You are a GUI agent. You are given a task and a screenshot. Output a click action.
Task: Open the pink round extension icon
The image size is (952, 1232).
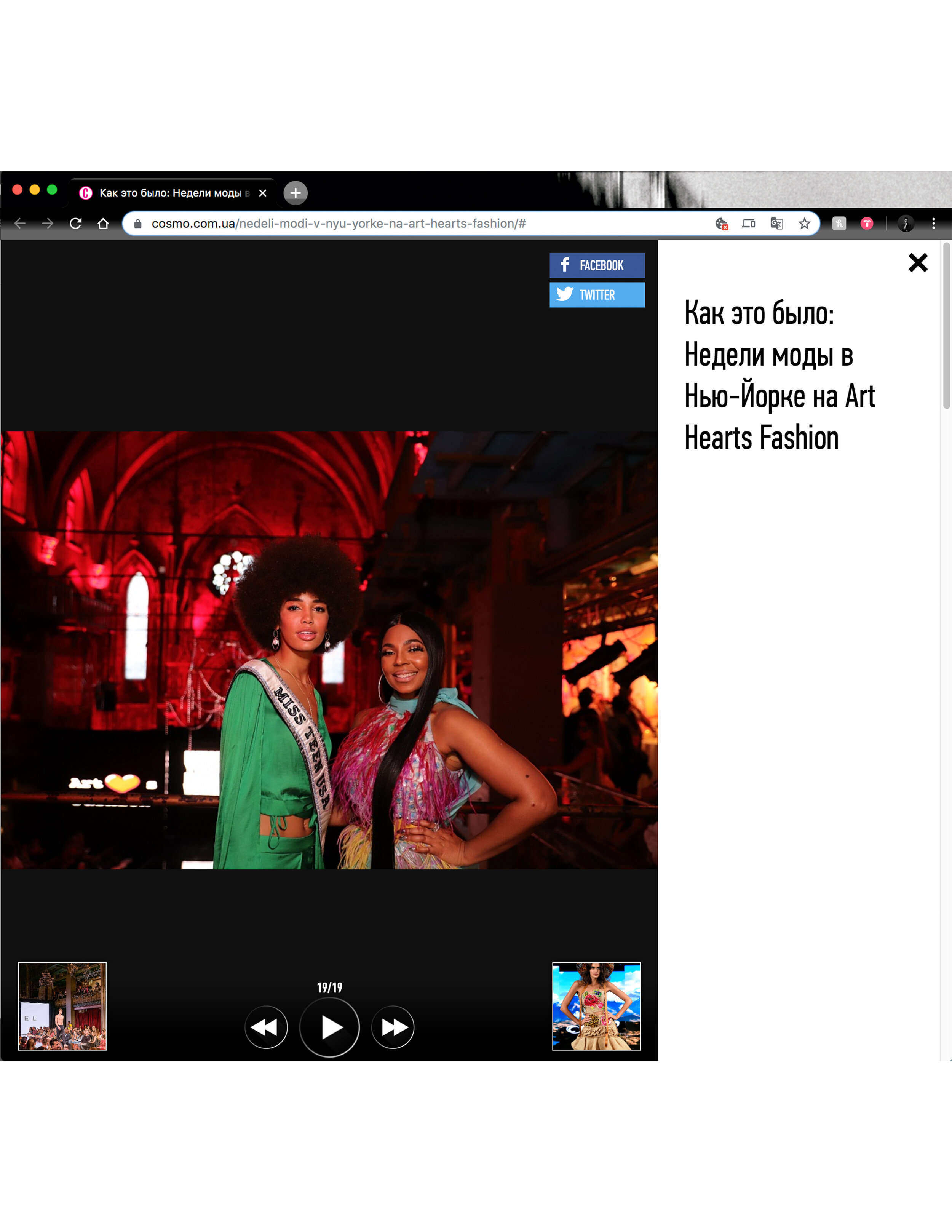pos(867,224)
